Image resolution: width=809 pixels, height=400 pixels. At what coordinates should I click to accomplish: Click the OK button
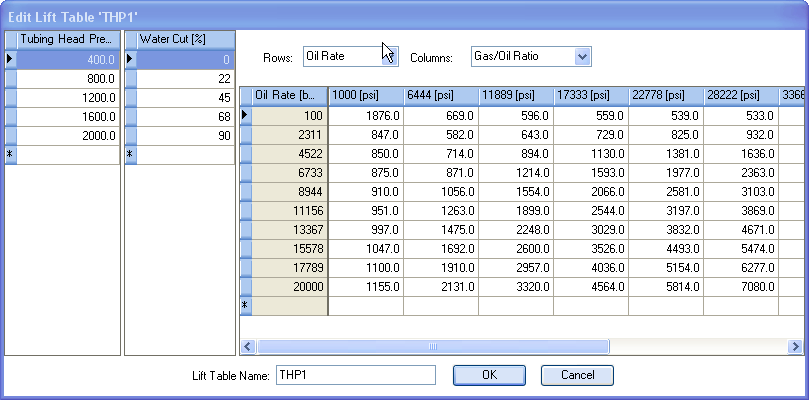(489, 375)
